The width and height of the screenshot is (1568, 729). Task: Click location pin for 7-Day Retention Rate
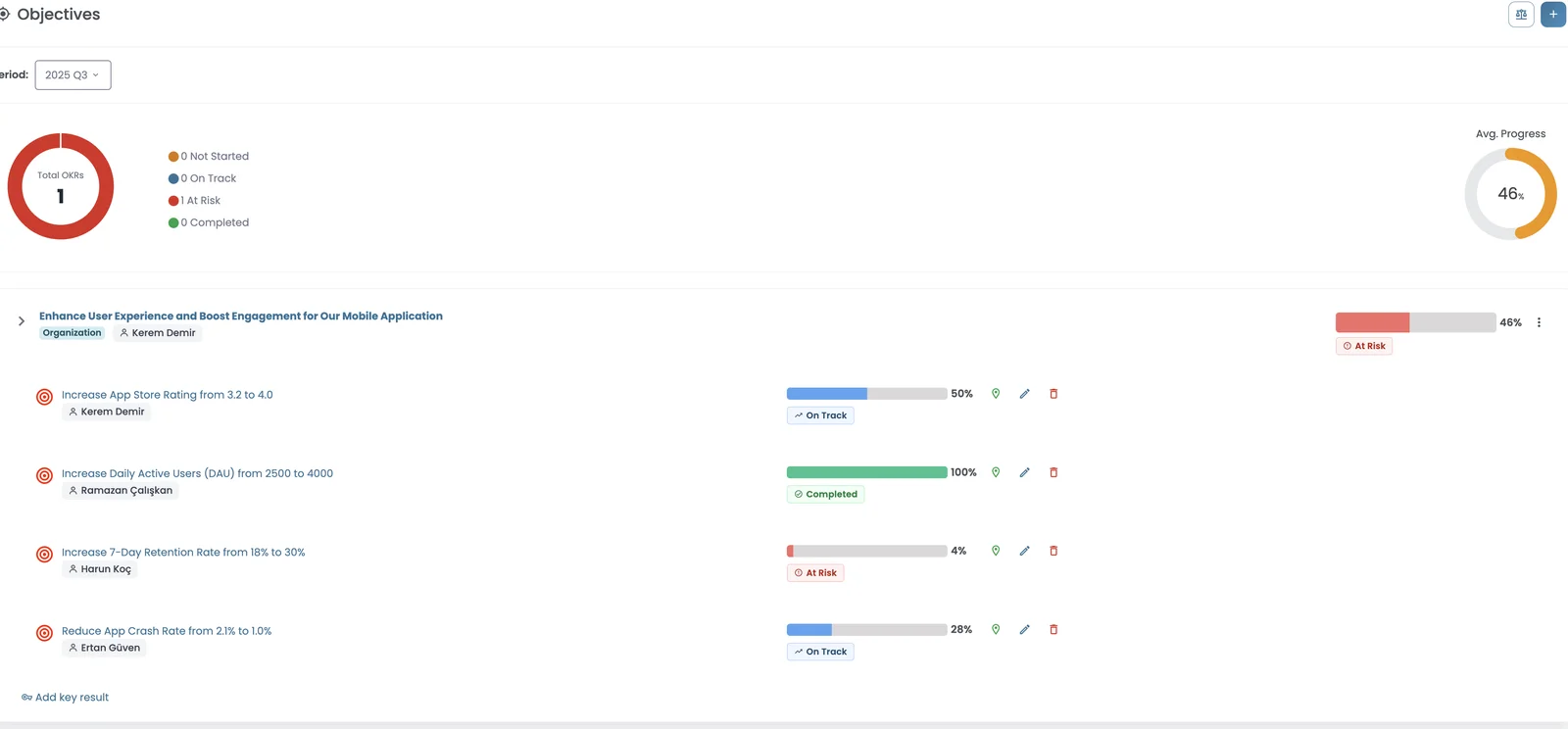pos(996,551)
